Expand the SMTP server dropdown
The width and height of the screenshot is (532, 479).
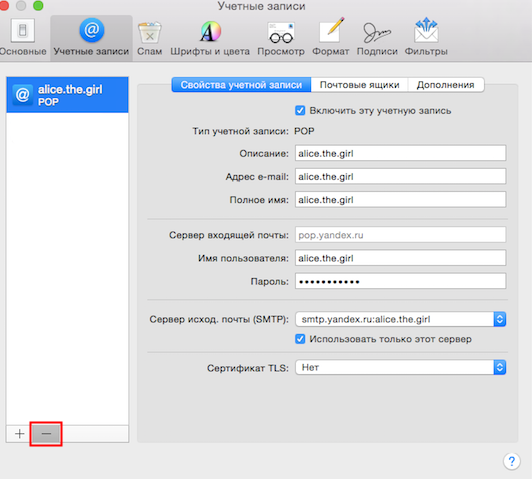(x=401, y=319)
